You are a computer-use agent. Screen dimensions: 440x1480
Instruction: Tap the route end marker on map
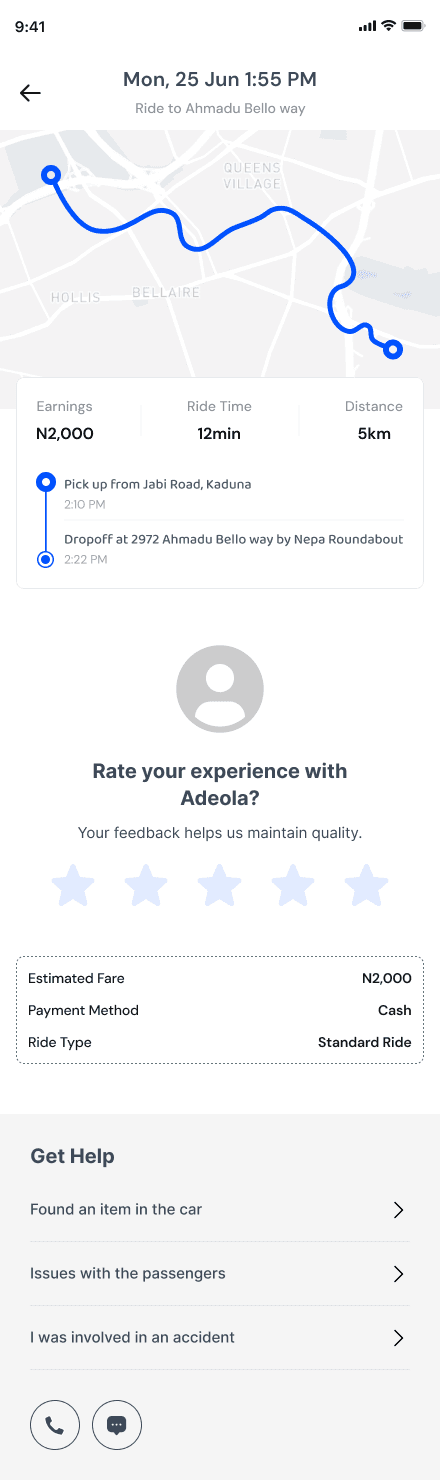coord(393,349)
